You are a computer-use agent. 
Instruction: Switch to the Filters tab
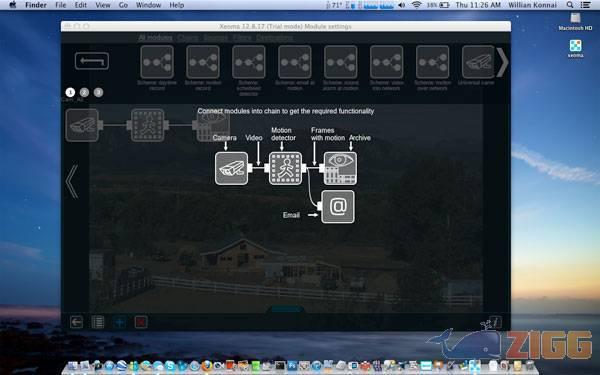tap(242, 38)
